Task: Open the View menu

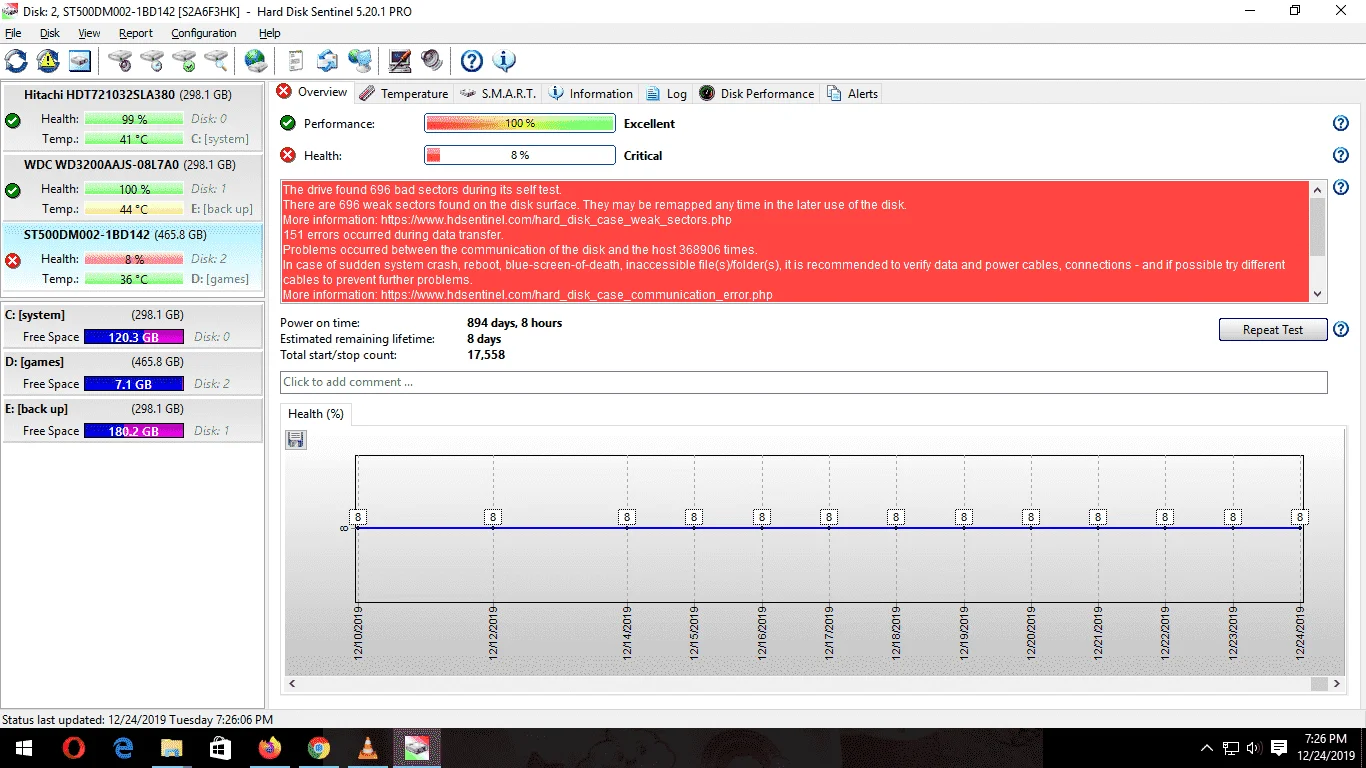Action: tap(89, 33)
